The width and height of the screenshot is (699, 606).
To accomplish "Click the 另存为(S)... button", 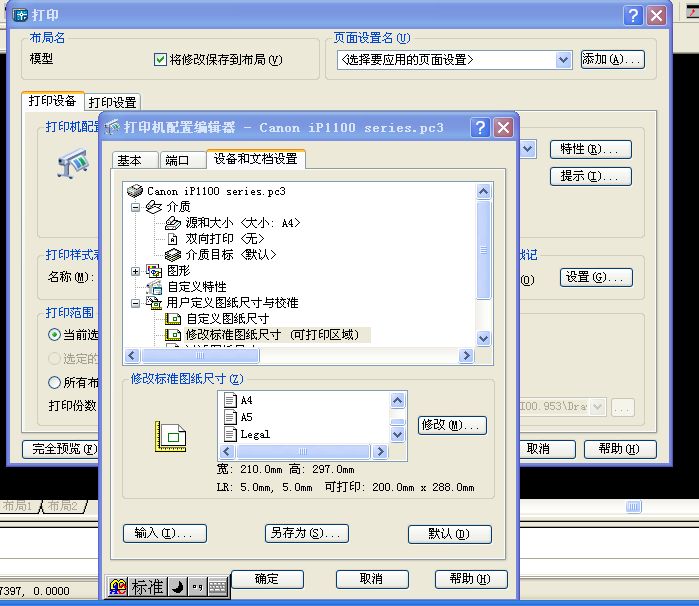I will (x=307, y=533).
